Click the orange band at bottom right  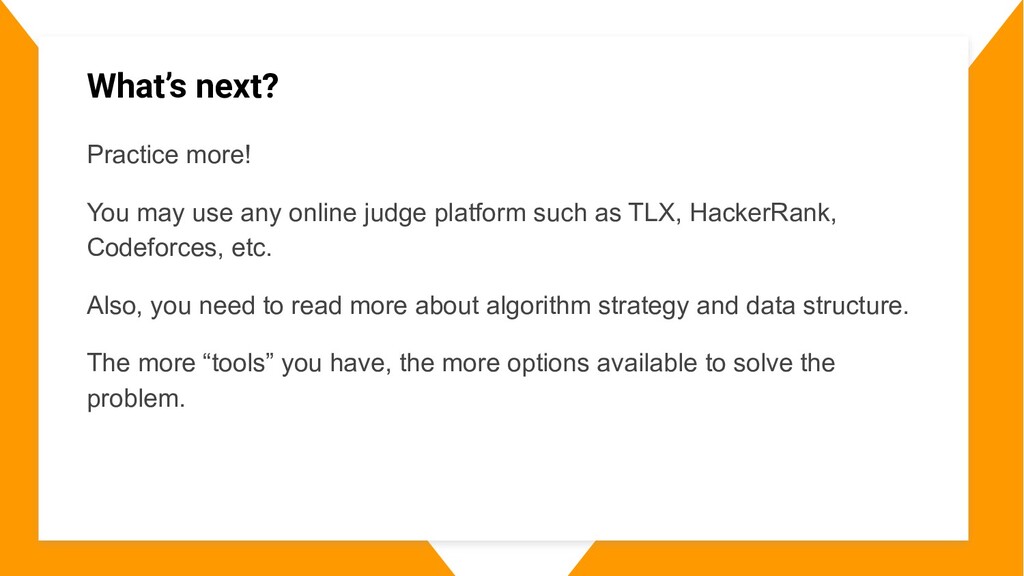(797, 558)
